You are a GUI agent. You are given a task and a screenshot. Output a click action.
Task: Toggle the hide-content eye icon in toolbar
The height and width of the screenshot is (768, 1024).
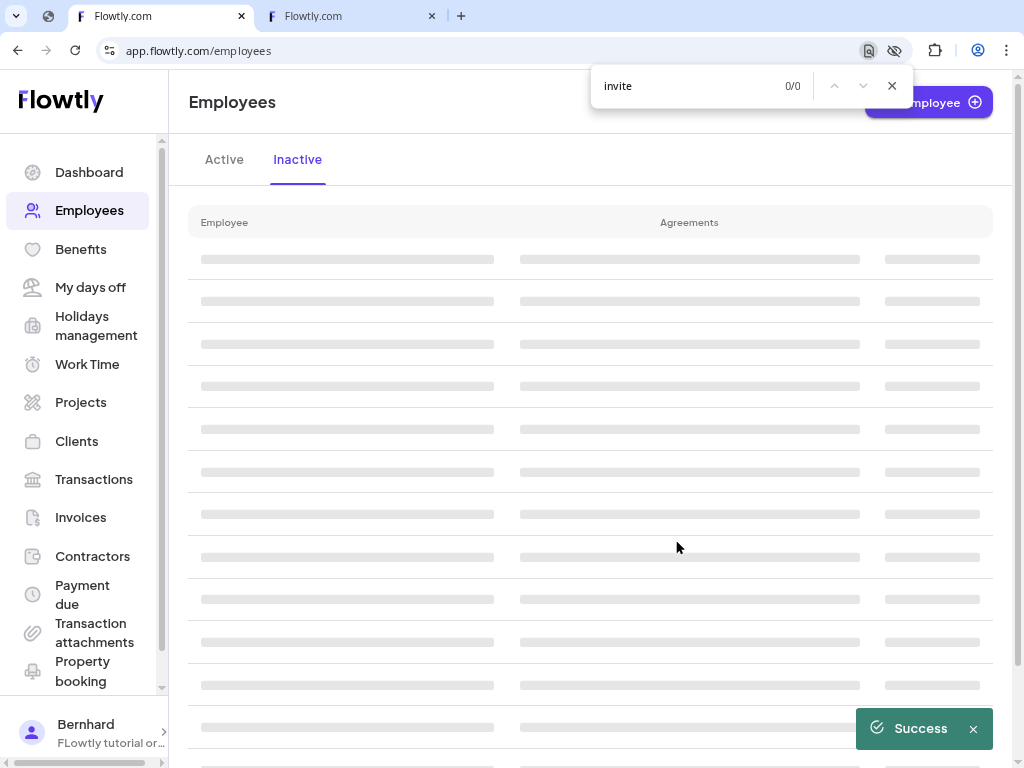[894, 50]
